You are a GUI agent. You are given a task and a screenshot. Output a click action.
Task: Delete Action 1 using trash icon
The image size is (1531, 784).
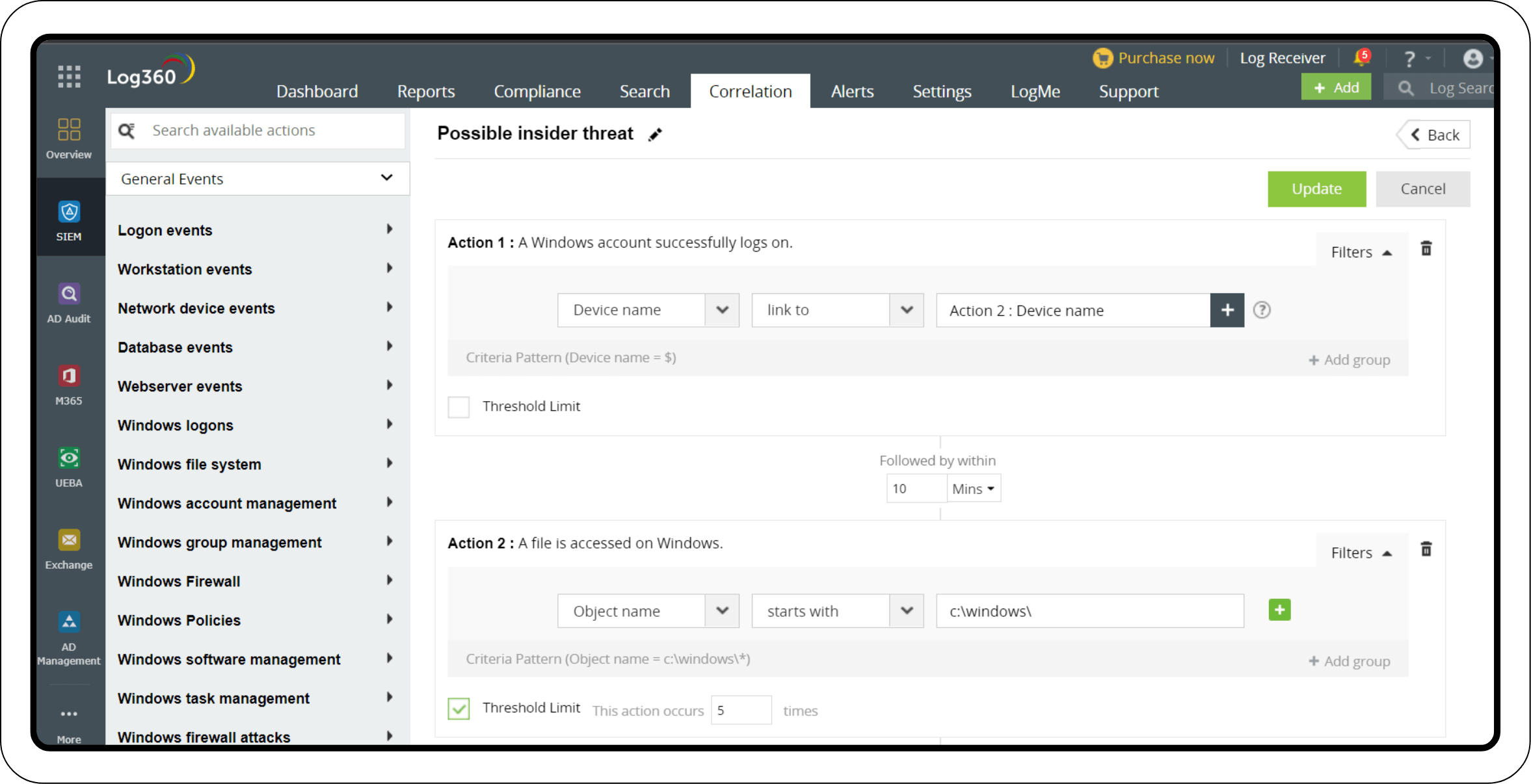coord(1426,249)
